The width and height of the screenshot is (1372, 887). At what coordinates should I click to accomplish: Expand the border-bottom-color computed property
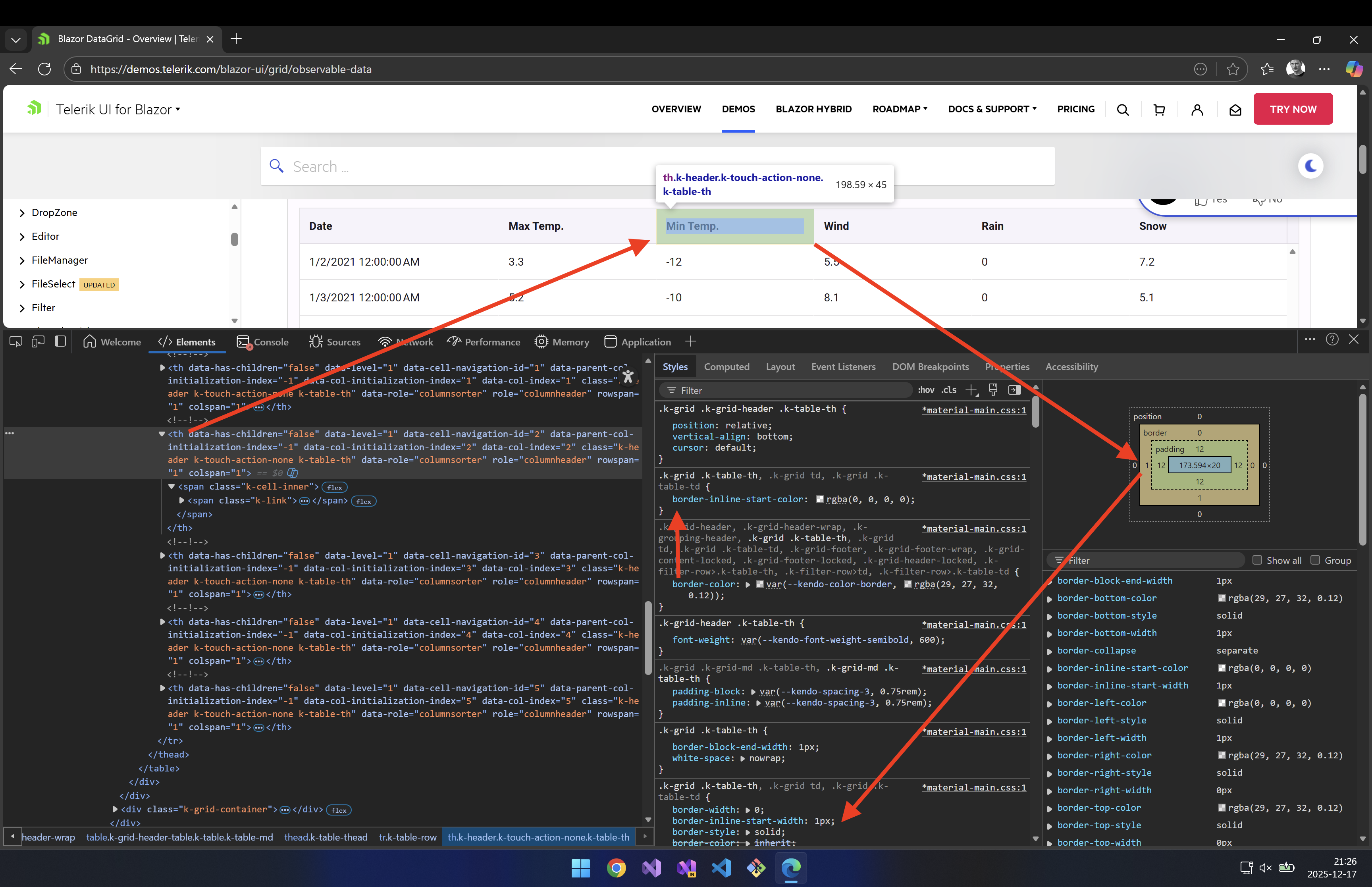coord(1050,598)
